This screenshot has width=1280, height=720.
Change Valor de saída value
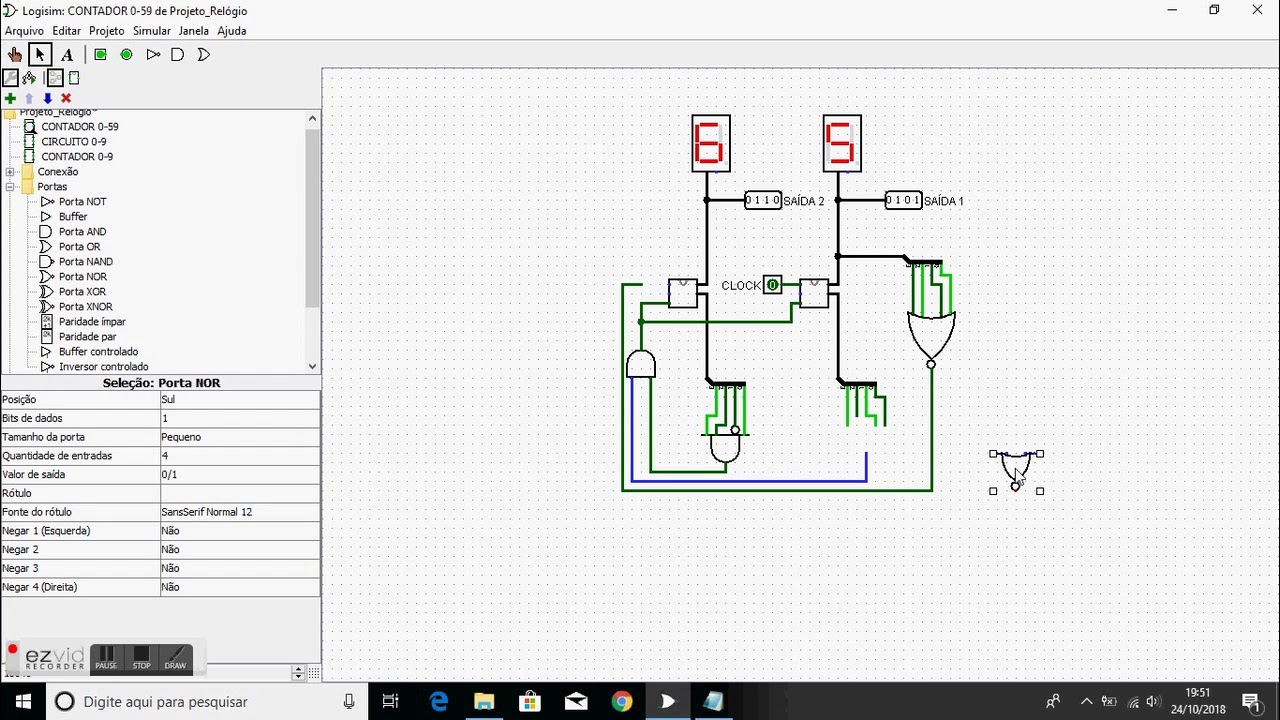[x=240, y=475]
